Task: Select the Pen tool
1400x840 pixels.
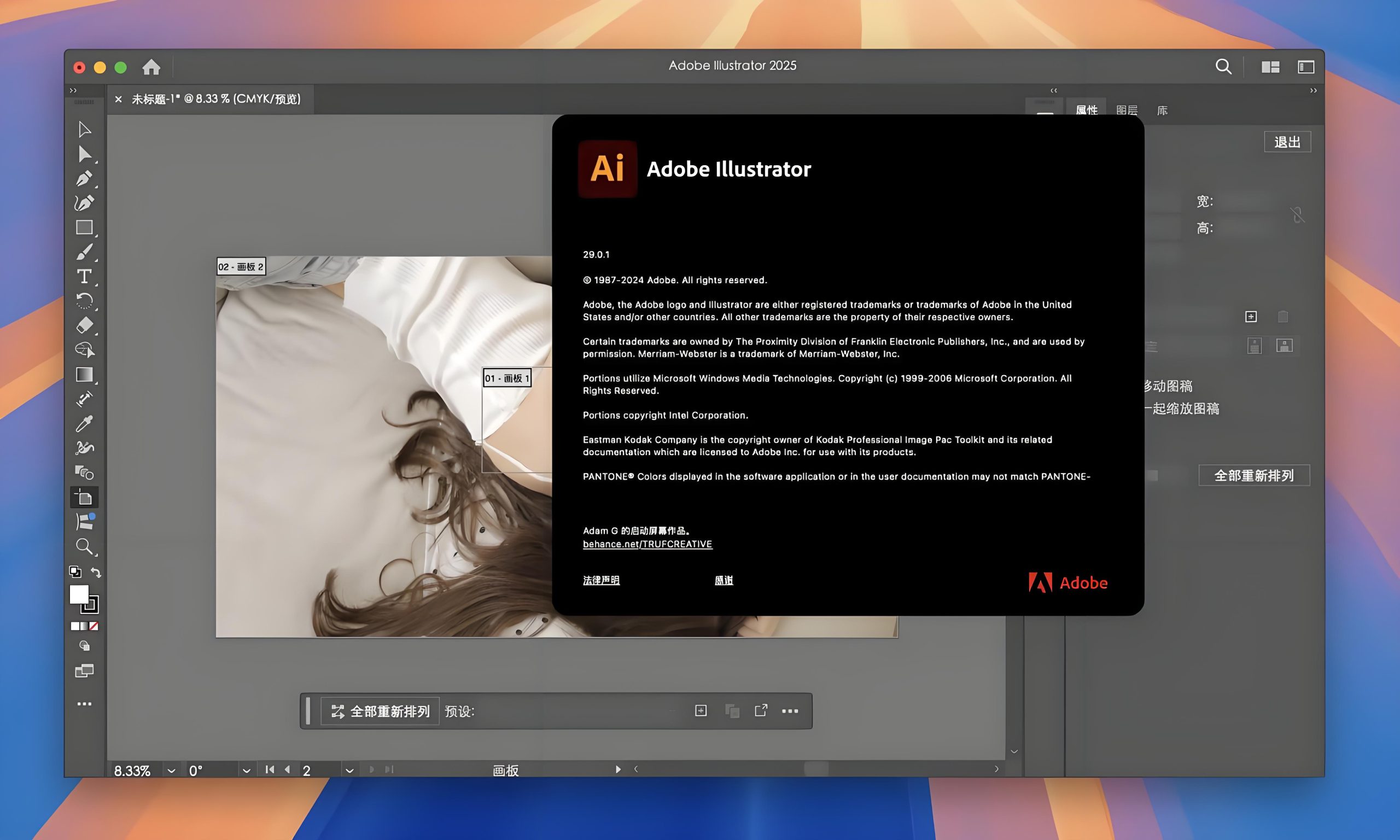Action: click(85, 179)
